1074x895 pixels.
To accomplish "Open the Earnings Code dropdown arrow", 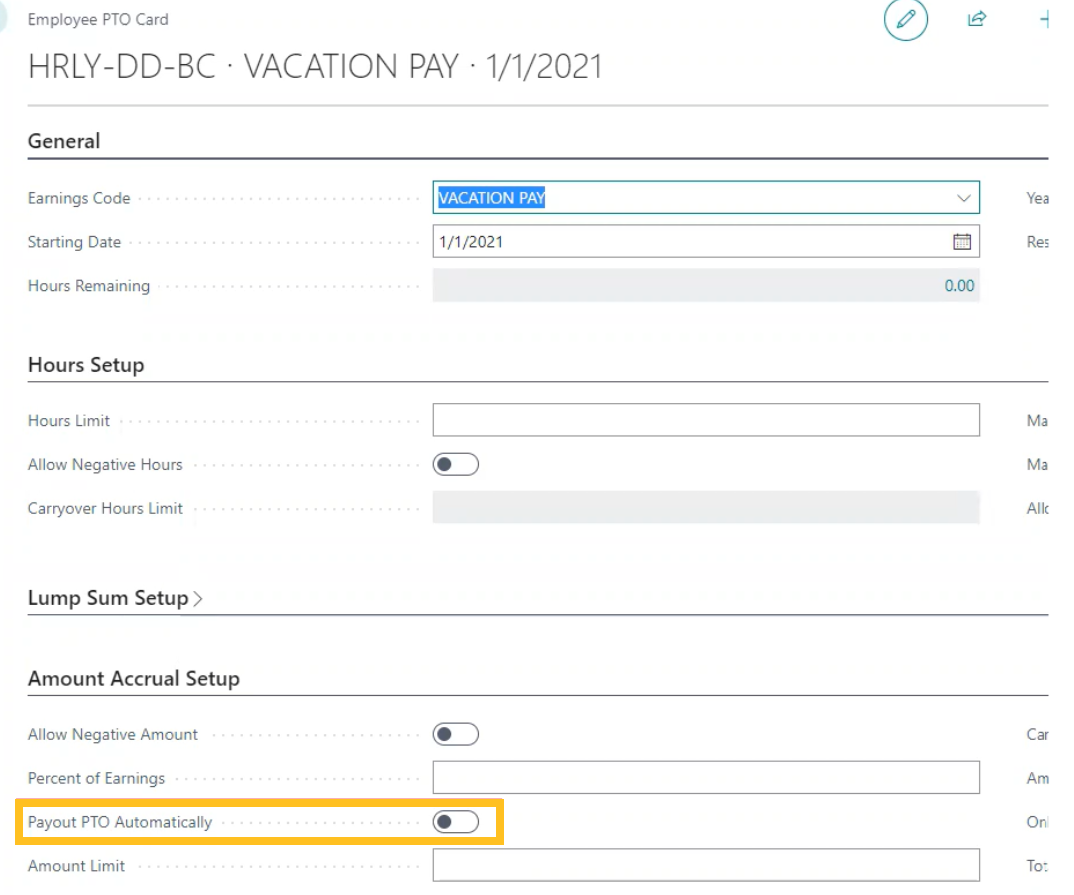I will pos(963,198).
